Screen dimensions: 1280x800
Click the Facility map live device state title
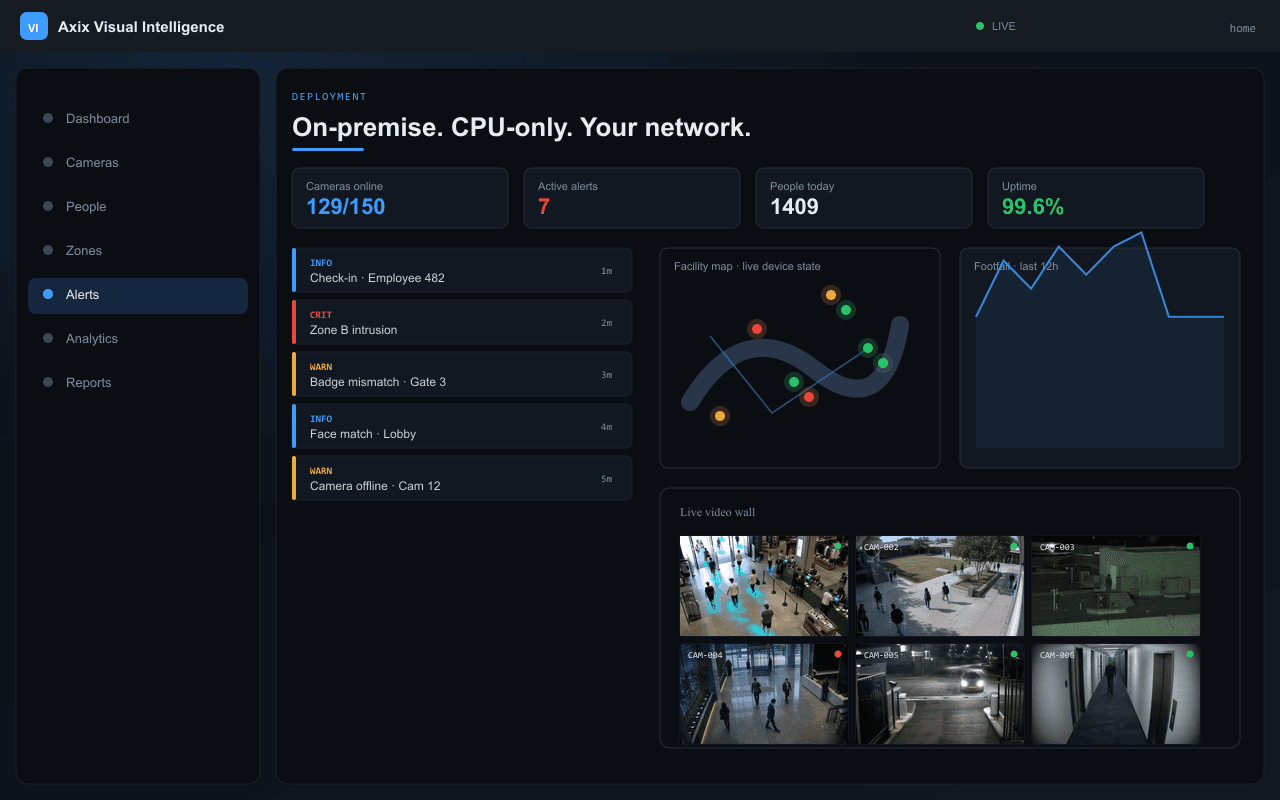[x=747, y=266]
